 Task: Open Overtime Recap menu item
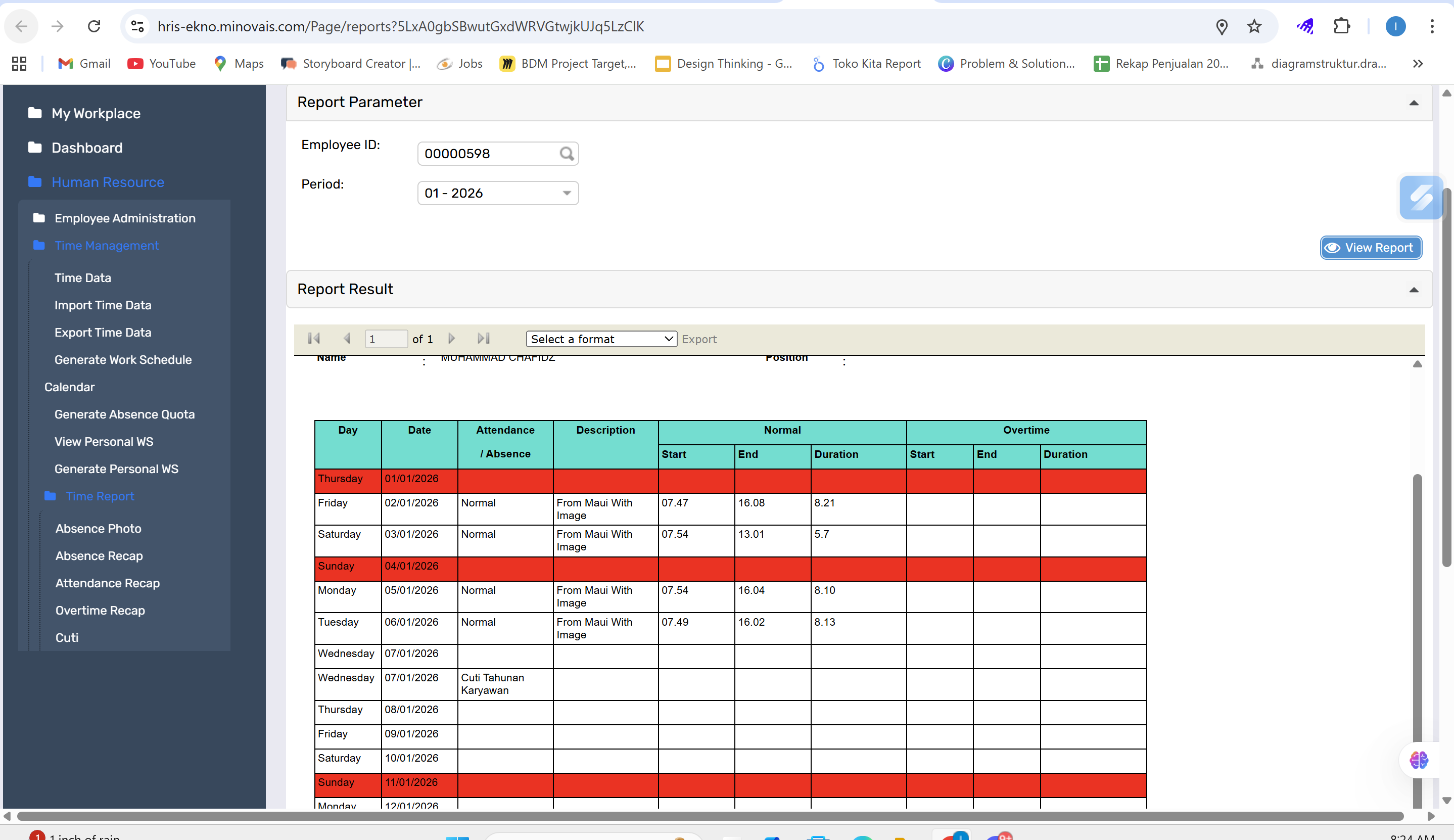click(100, 611)
